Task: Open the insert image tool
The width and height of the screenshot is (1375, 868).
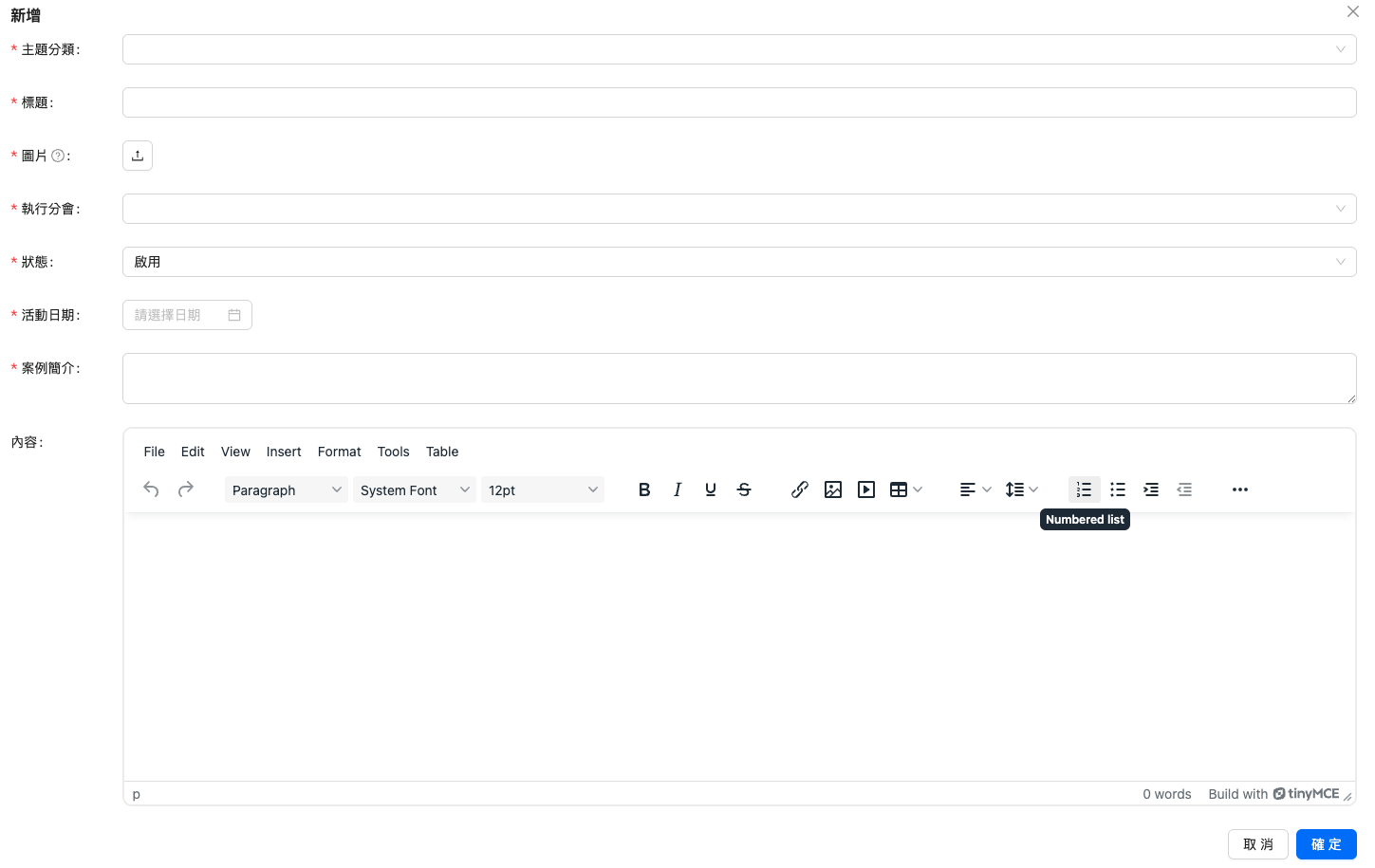Action: click(833, 489)
